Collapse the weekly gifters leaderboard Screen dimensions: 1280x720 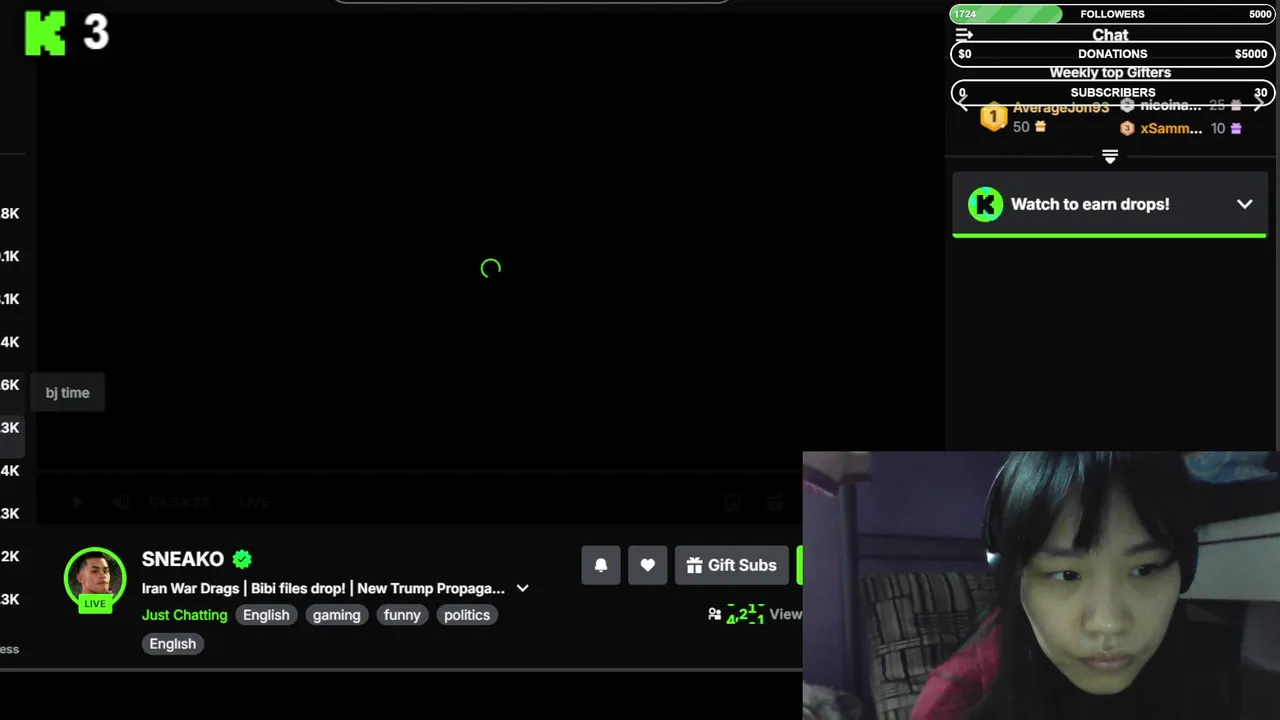tap(1110, 157)
